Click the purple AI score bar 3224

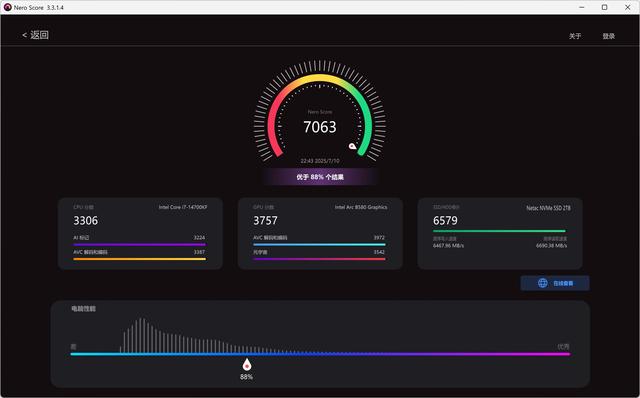[140, 245]
